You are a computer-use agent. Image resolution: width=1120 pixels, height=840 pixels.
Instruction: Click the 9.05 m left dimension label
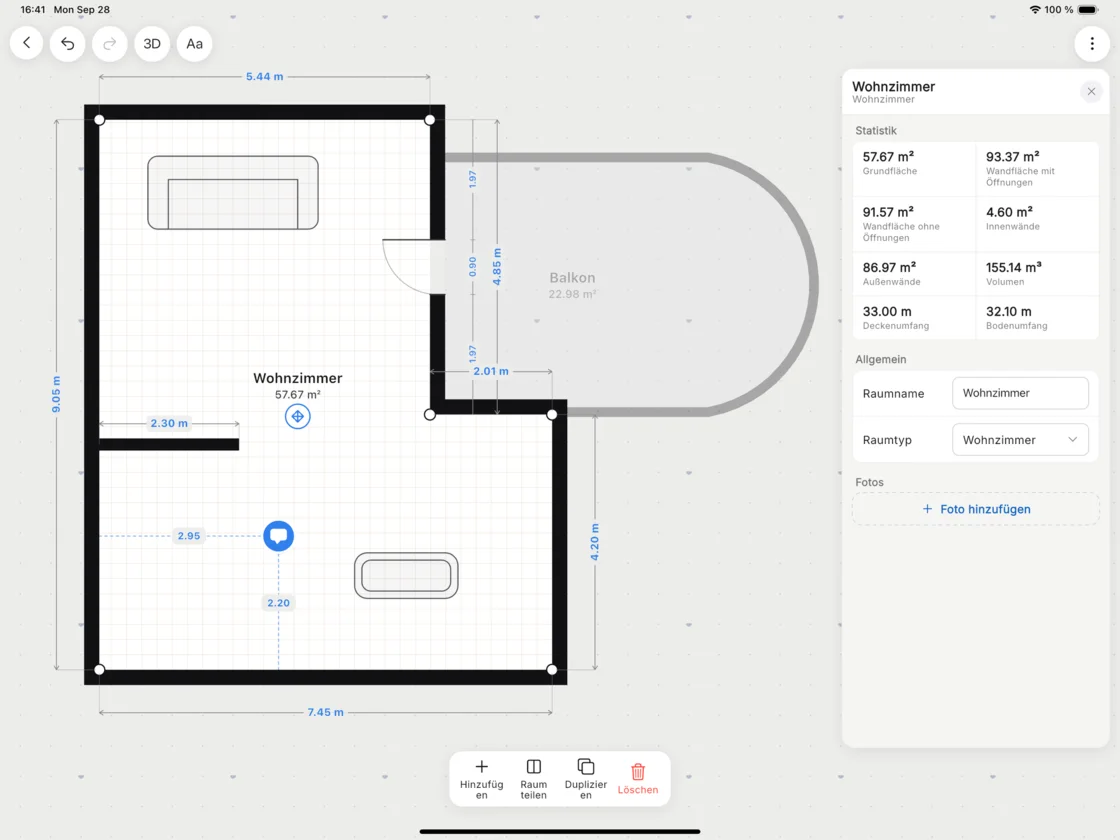click(56, 394)
